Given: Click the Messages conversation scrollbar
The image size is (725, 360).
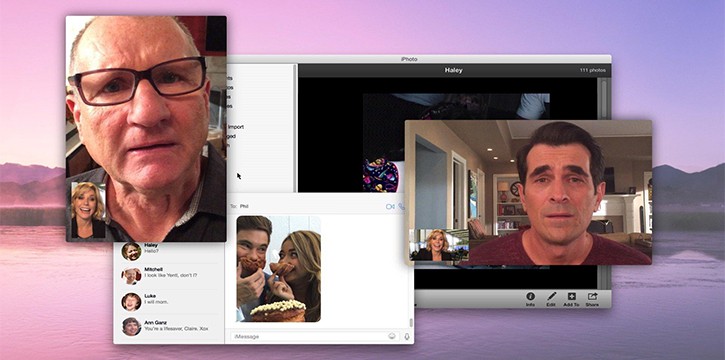Looking at the screenshot, I should [x=411, y=323].
